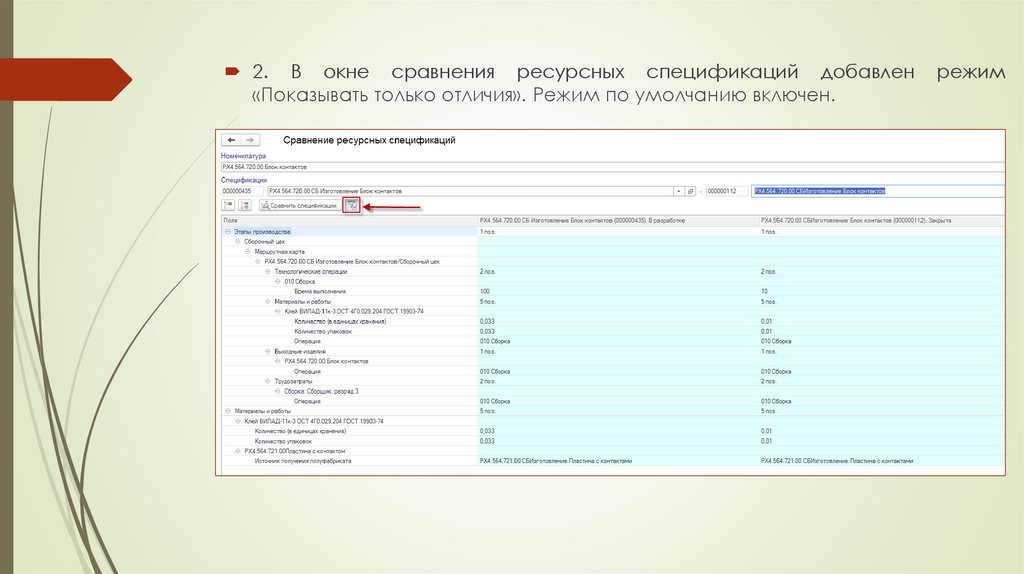
Task: Click the back navigation arrow
Action: (232, 141)
